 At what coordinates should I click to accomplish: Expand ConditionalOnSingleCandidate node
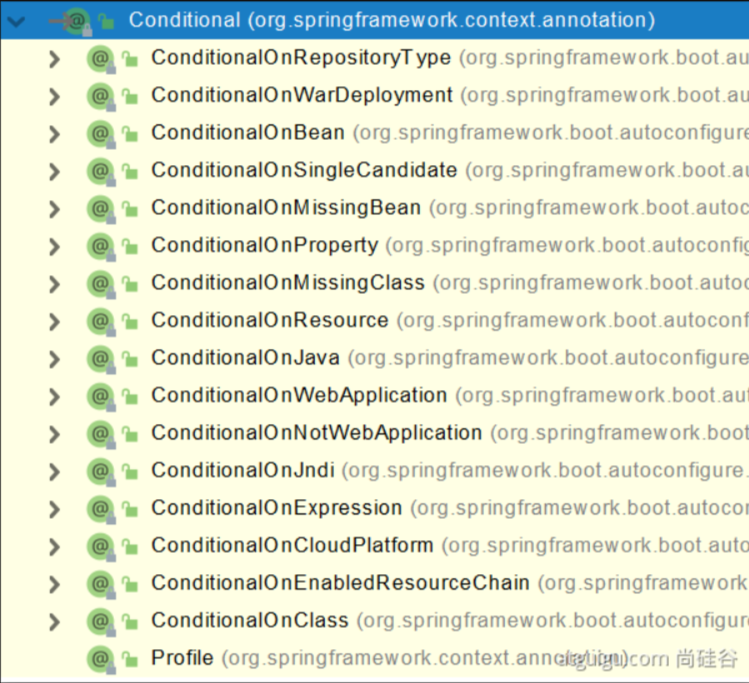coord(54,172)
